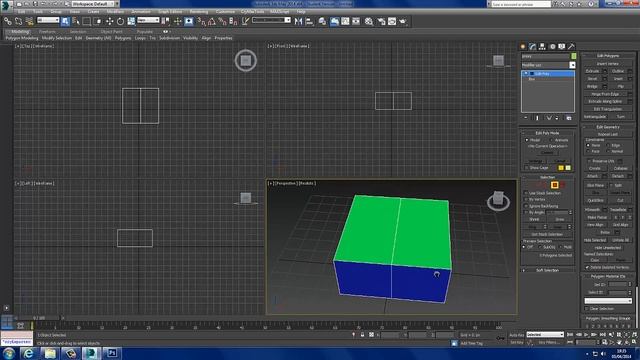Viewport: 640px width, 360px height.
Task: Collapse the Edit Geometry rollout
Action: point(607,127)
